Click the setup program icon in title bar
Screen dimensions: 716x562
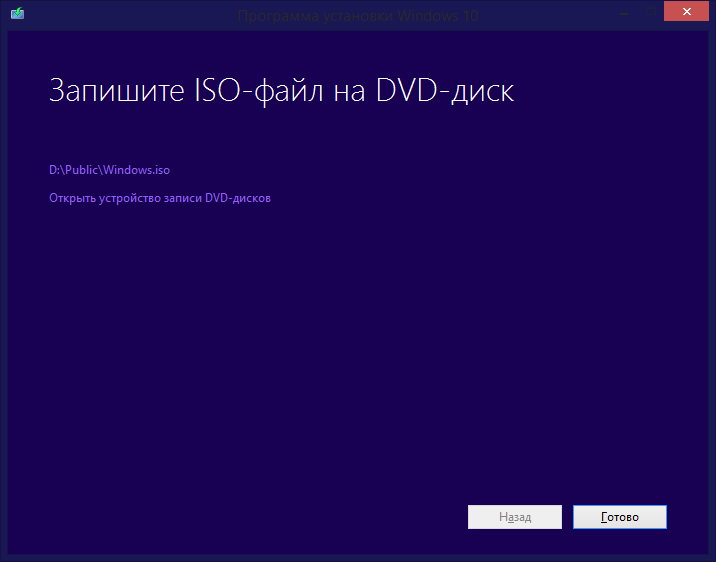[x=17, y=13]
